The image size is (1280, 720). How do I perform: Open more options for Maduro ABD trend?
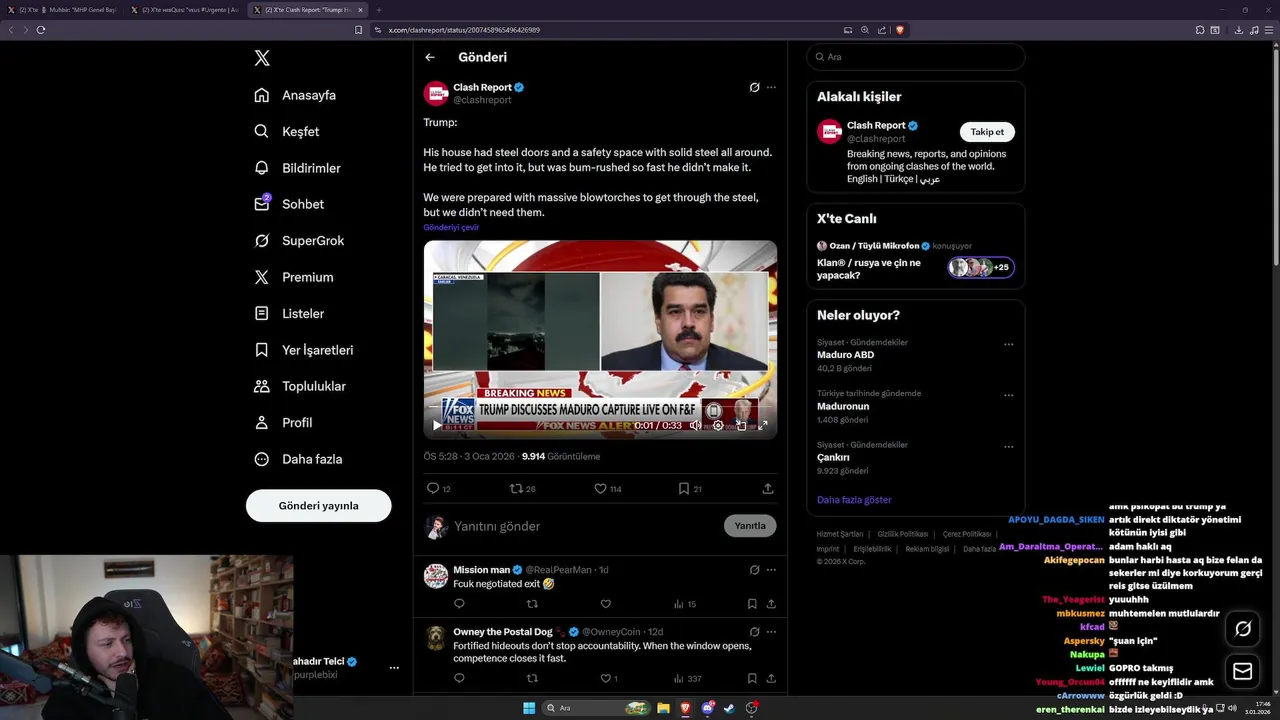pyautogui.click(x=1008, y=344)
